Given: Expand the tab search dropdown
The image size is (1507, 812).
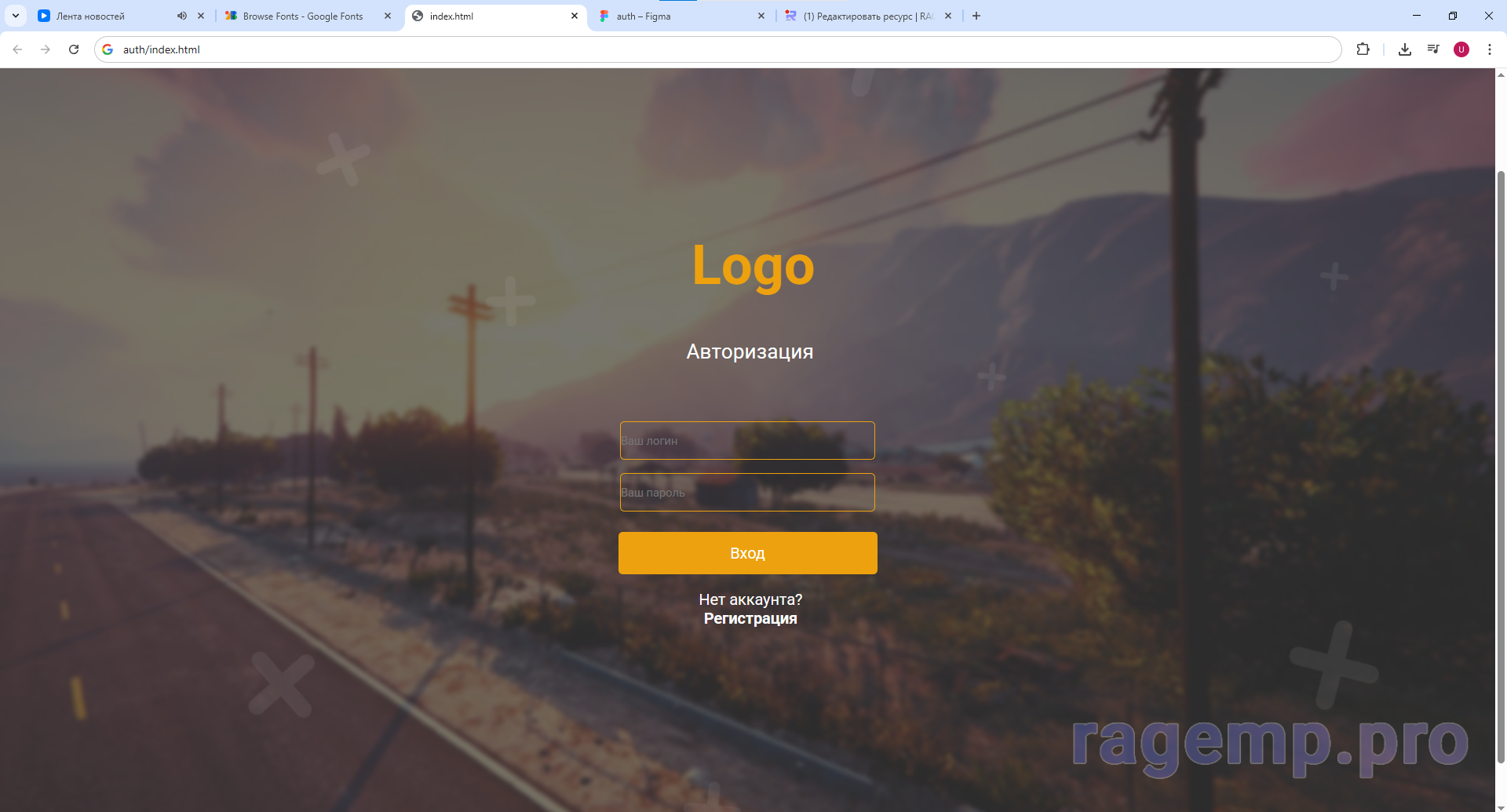Looking at the screenshot, I should pyautogui.click(x=16, y=16).
